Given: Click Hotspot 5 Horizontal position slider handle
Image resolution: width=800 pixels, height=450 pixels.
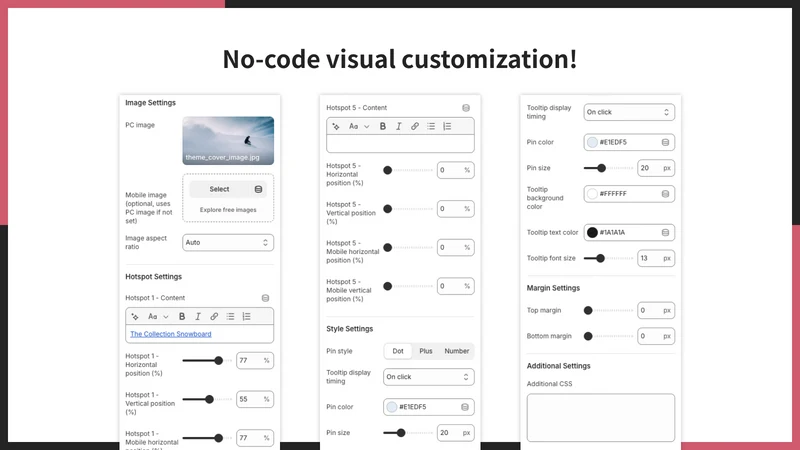Looking at the screenshot, I should (388, 170).
